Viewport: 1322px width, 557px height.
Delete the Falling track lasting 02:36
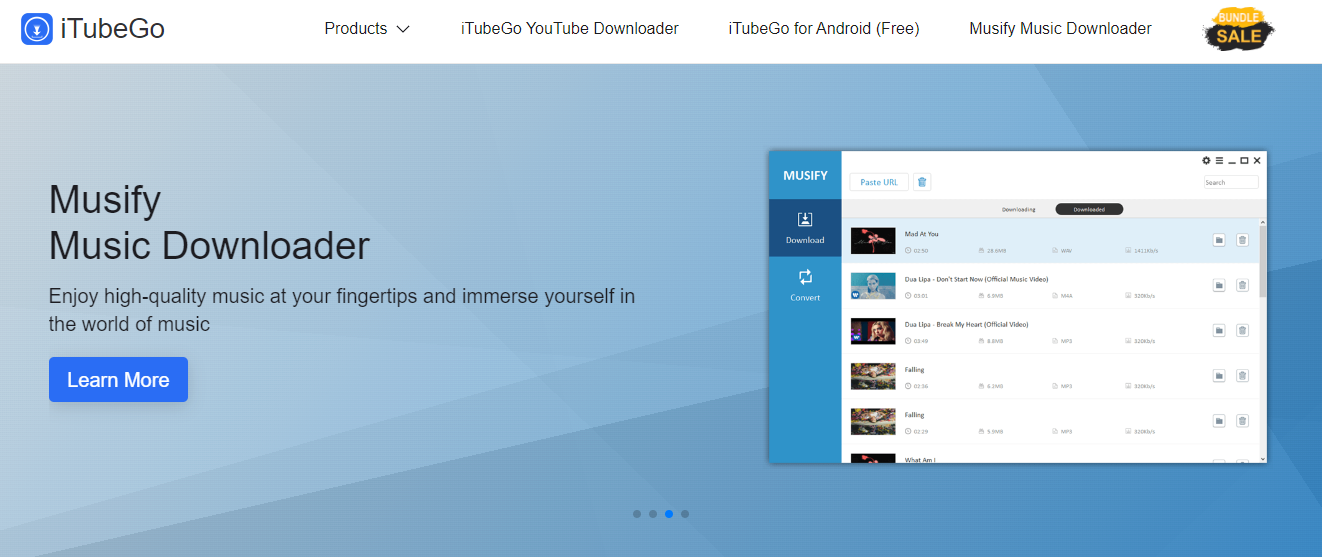1242,375
